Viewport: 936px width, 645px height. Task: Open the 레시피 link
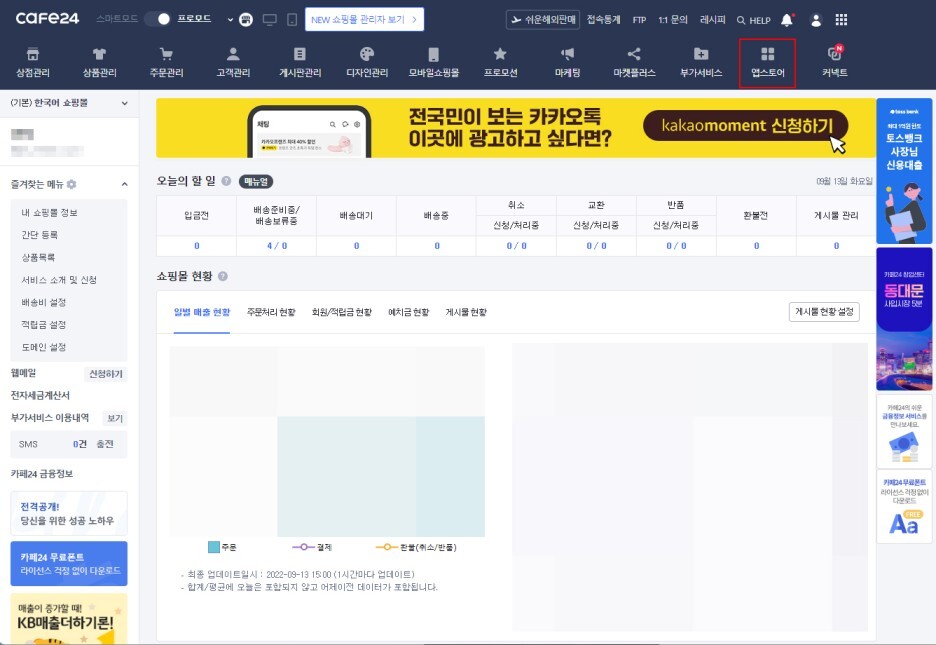712,20
